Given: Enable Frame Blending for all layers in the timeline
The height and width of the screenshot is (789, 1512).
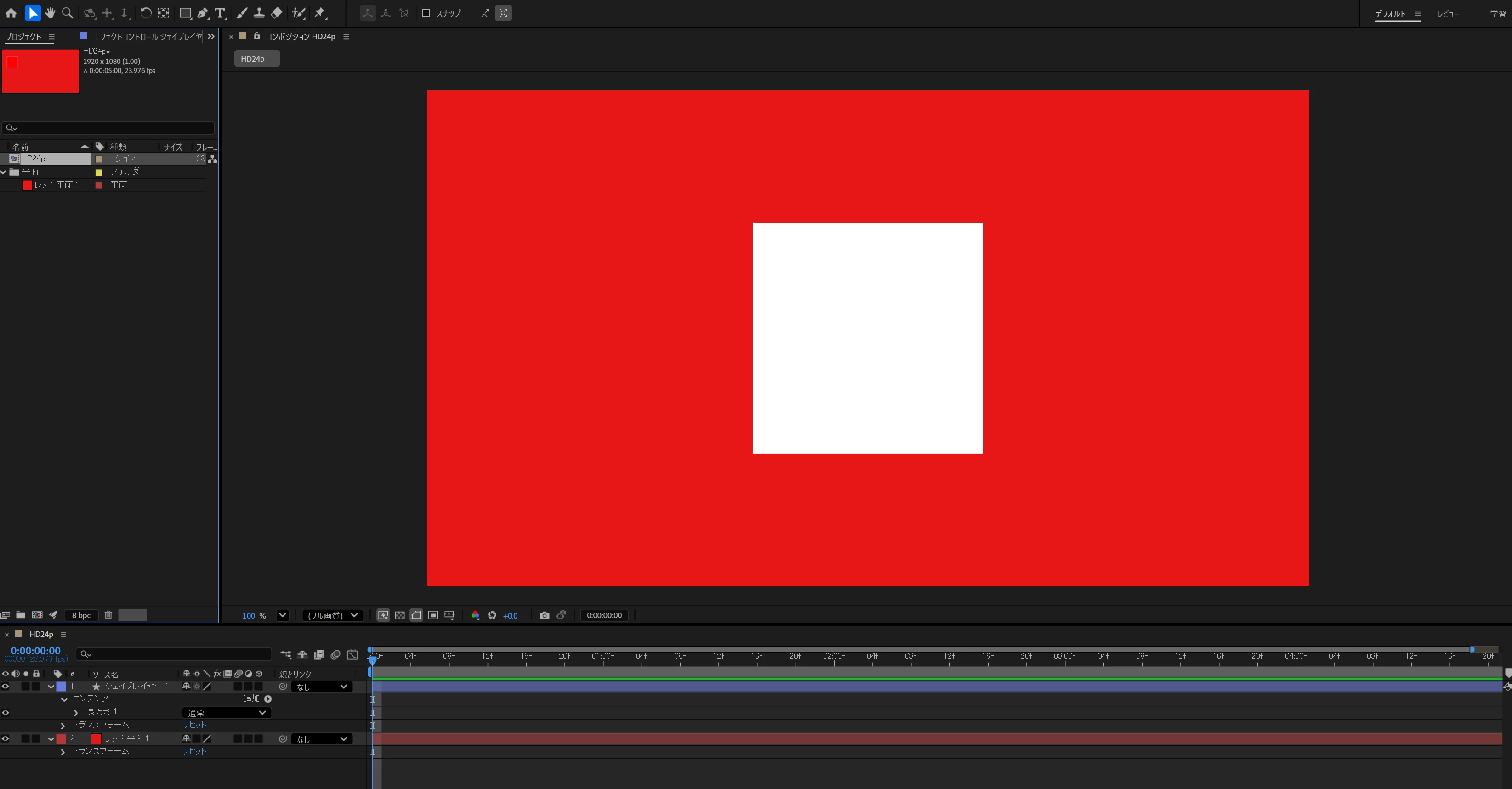Looking at the screenshot, I should pyautogui.click(x=319, y=654).
